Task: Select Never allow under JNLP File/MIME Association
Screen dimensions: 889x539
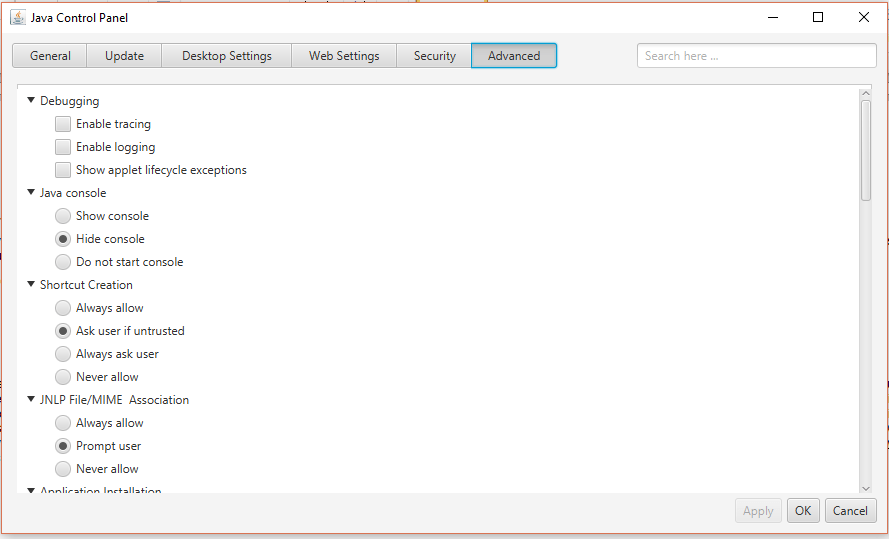Action: click(x=63, y=469)
